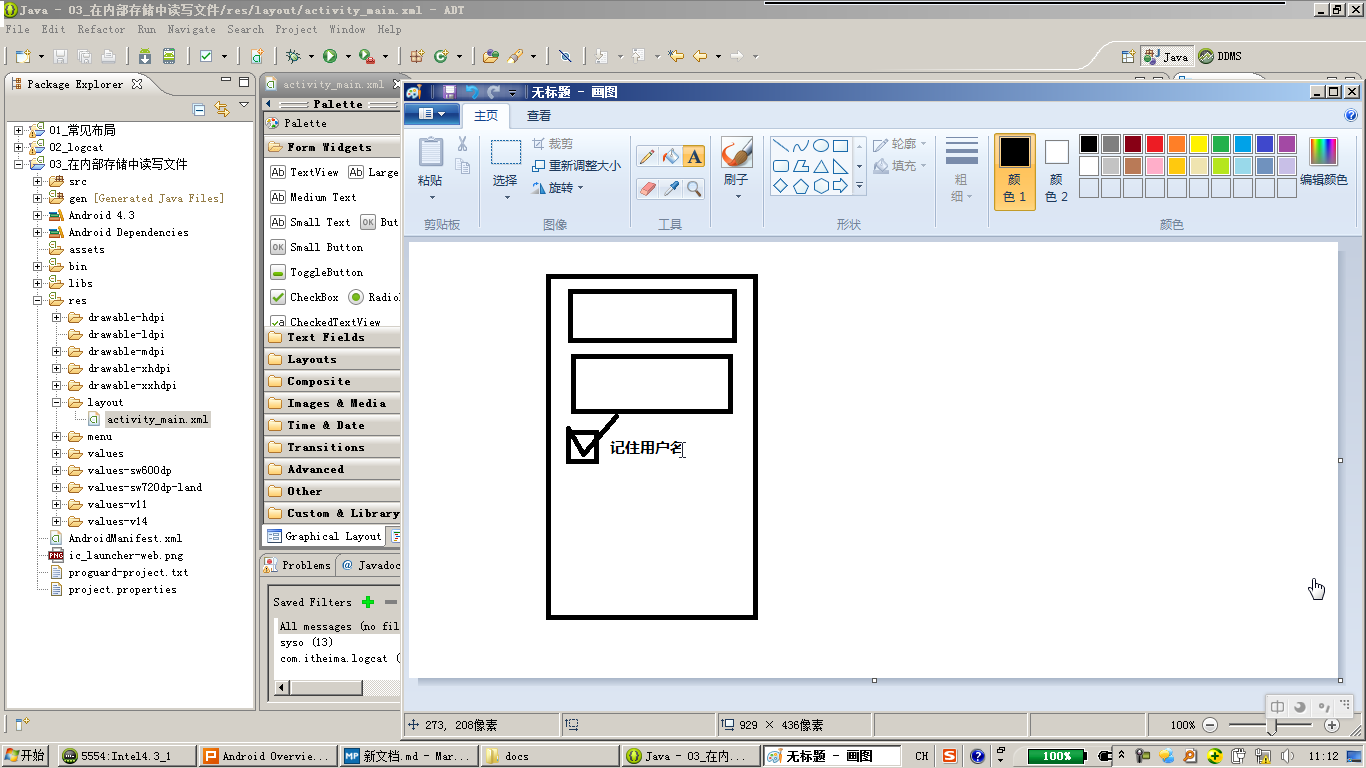This screenshot has height=768, width=1366.
Task: Click the Paint zoom slider handle
Action: (1271, 725)
